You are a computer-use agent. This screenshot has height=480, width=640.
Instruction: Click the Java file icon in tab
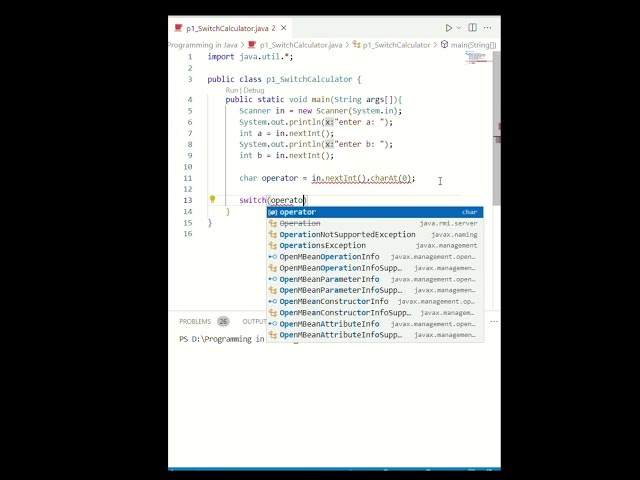point(178,28)
